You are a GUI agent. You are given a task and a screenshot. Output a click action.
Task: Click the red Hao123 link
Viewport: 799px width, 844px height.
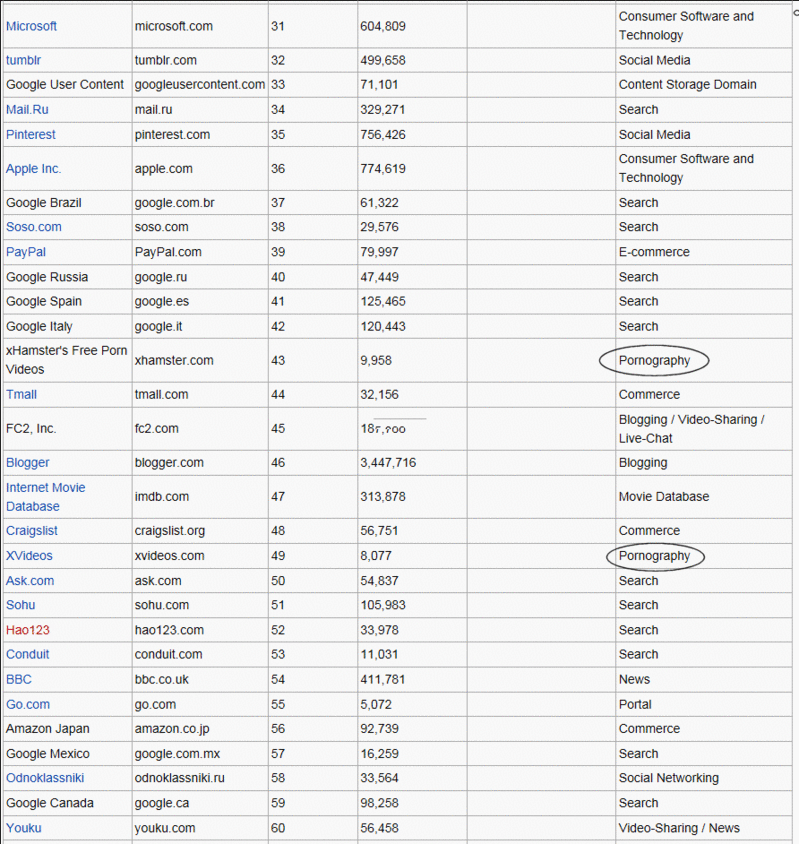point(27,630)
